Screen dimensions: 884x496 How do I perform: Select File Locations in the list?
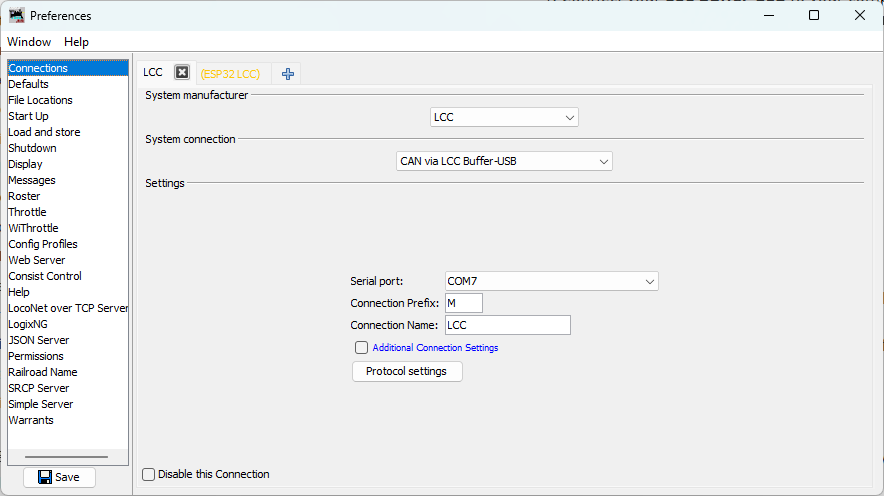[x=68, y=100]
